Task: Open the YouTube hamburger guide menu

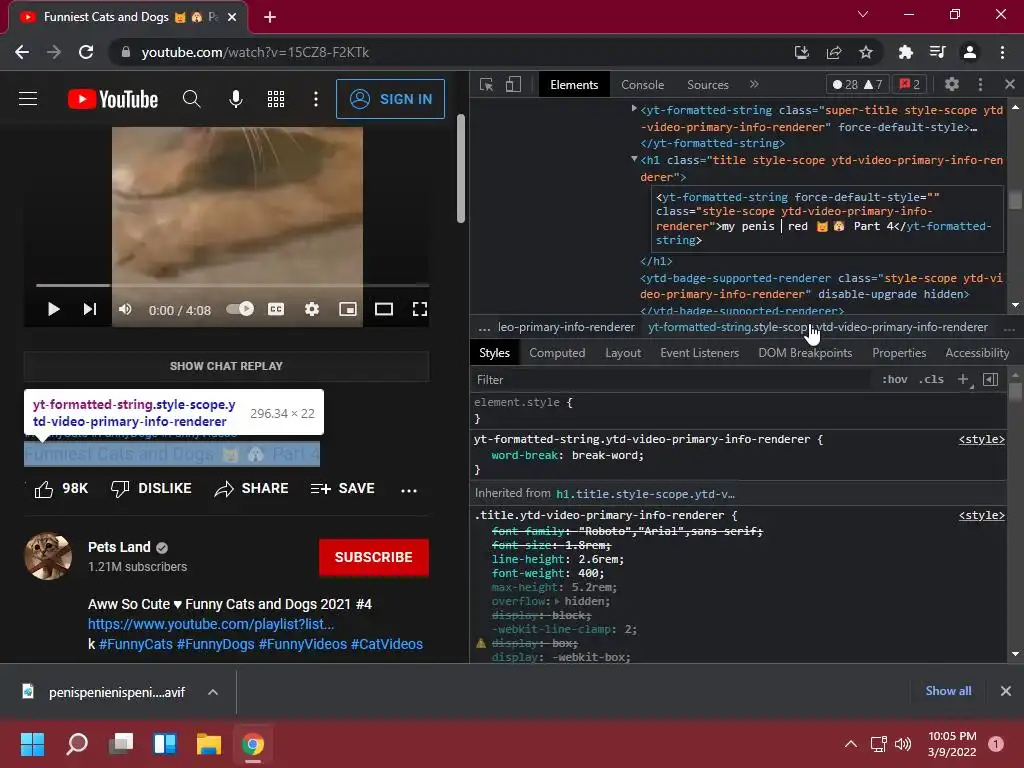Action: 28,99
